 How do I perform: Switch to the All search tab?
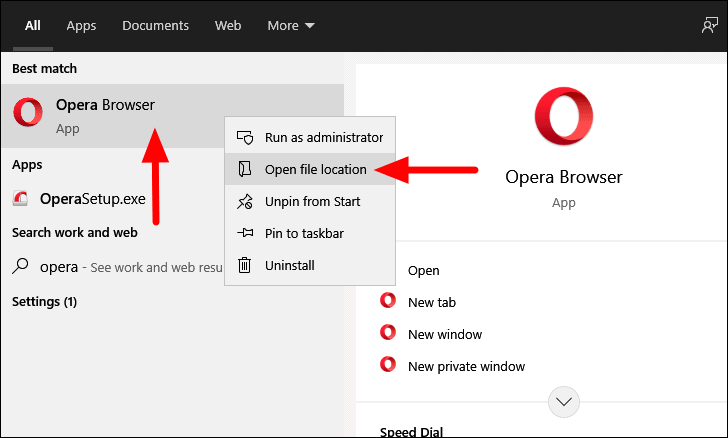pos(32,26)
